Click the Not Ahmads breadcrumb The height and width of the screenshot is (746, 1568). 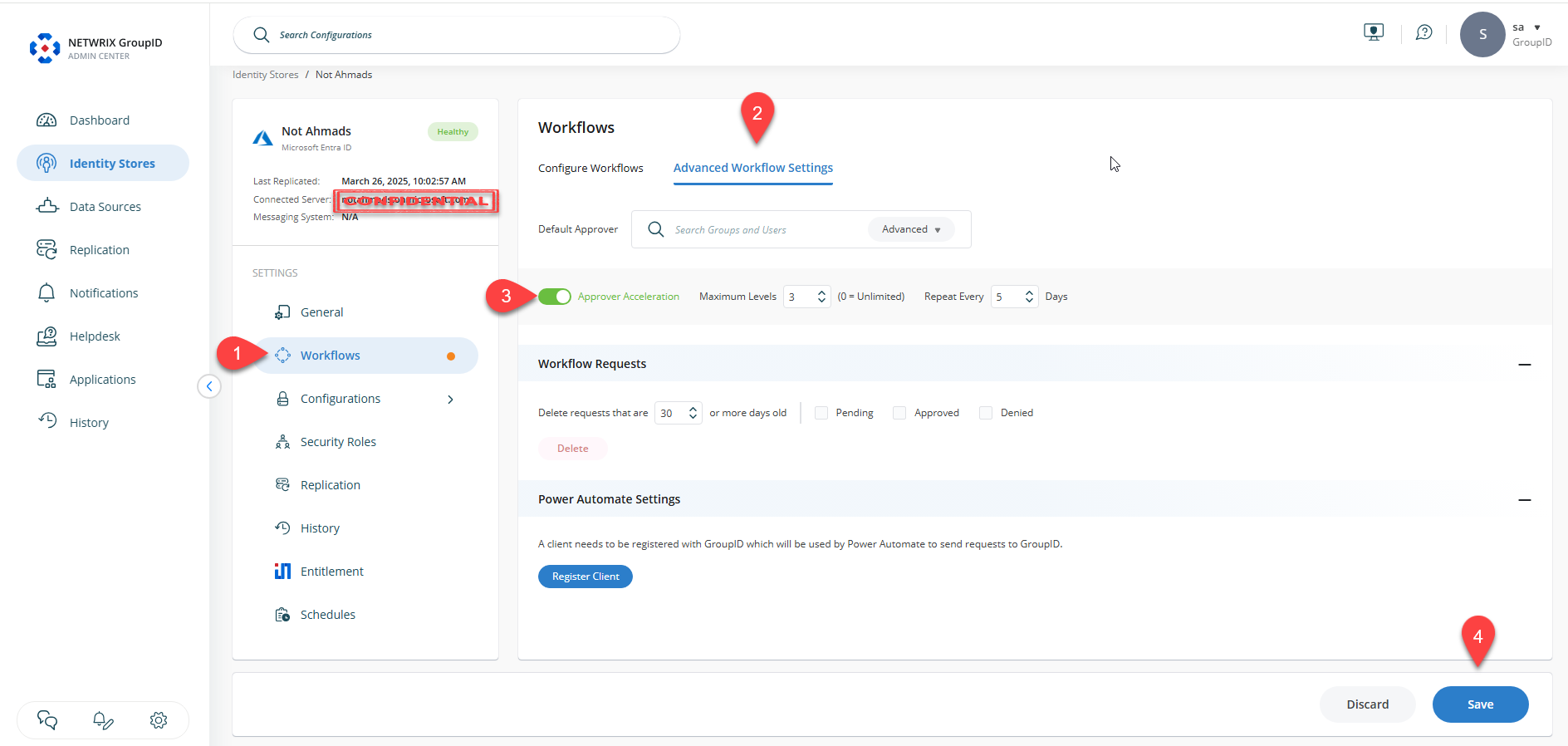(x=344, y=75)
